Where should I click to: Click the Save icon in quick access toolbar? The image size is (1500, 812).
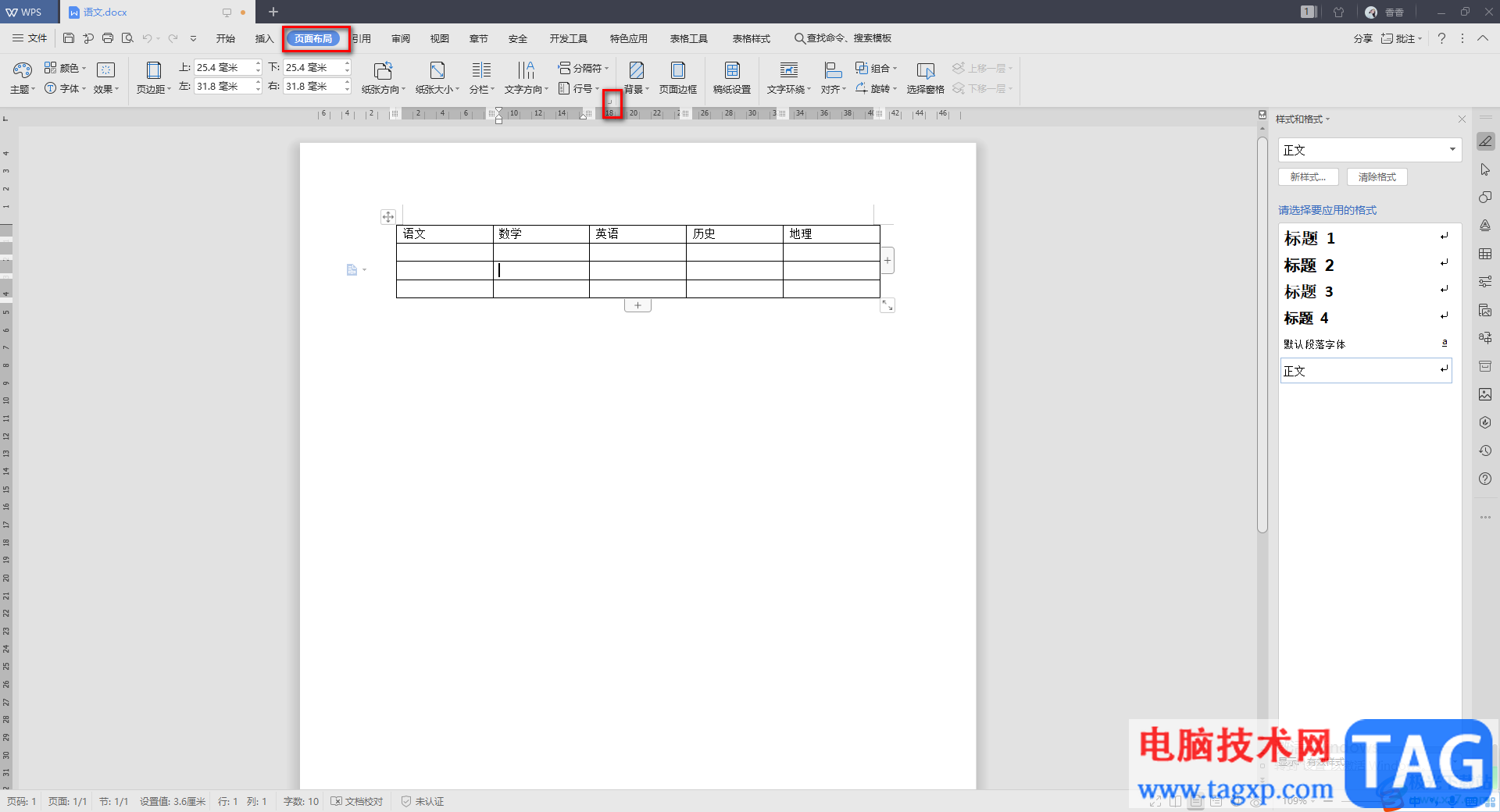tap(69, 38)
